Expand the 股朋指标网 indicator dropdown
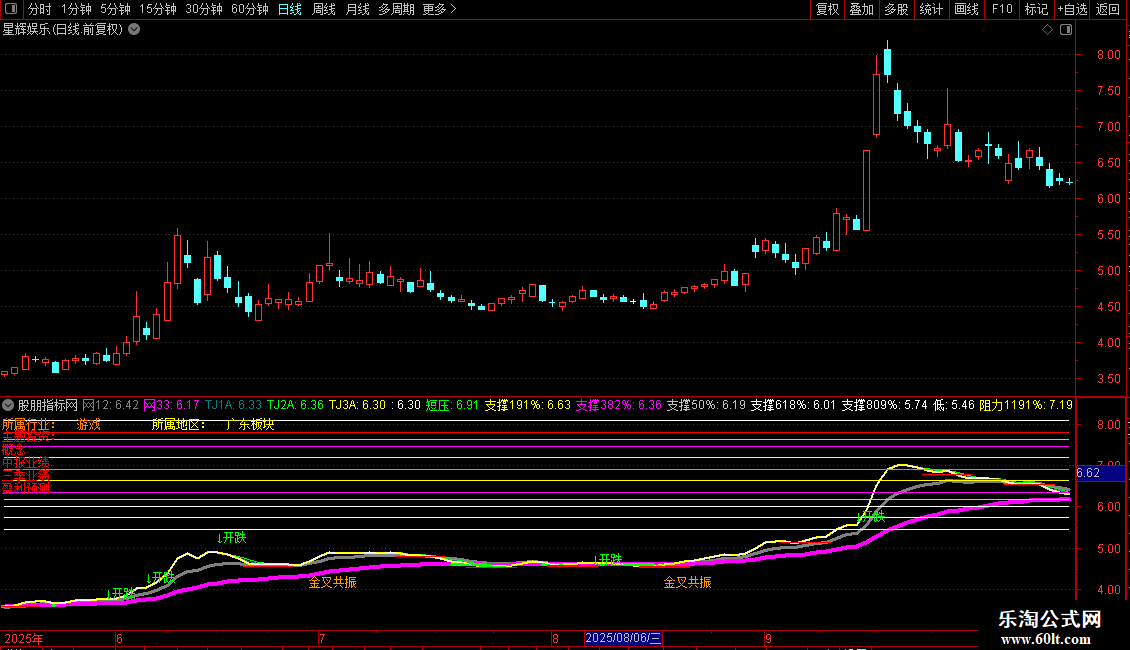This screenshot has height=650, width=1130. coord(9,405)
